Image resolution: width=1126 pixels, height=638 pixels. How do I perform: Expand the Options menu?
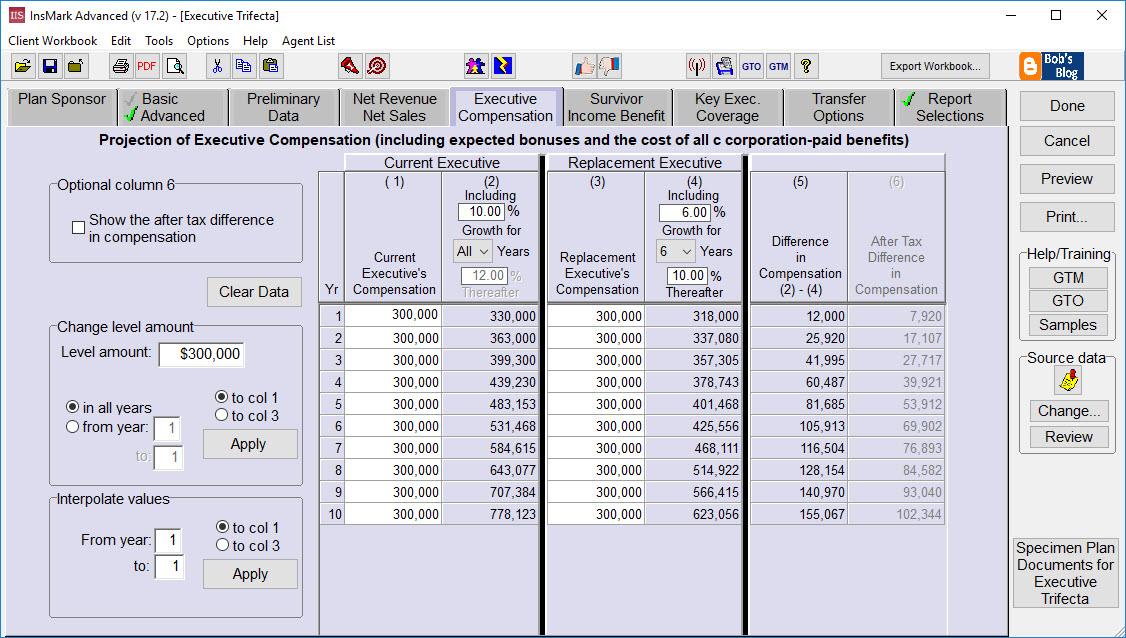tap(208, 41)
